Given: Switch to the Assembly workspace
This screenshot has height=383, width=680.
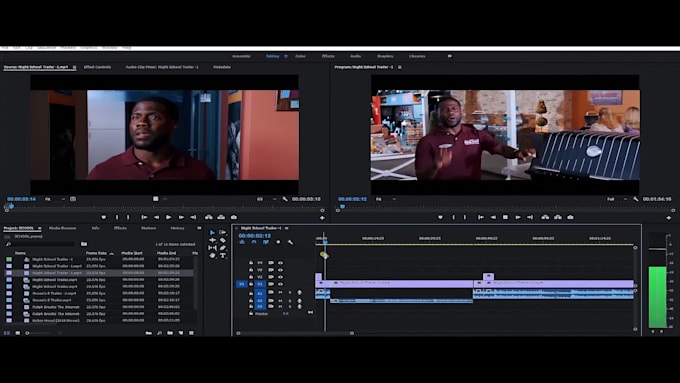Looking at the screenshot, I should pos(241,56).
